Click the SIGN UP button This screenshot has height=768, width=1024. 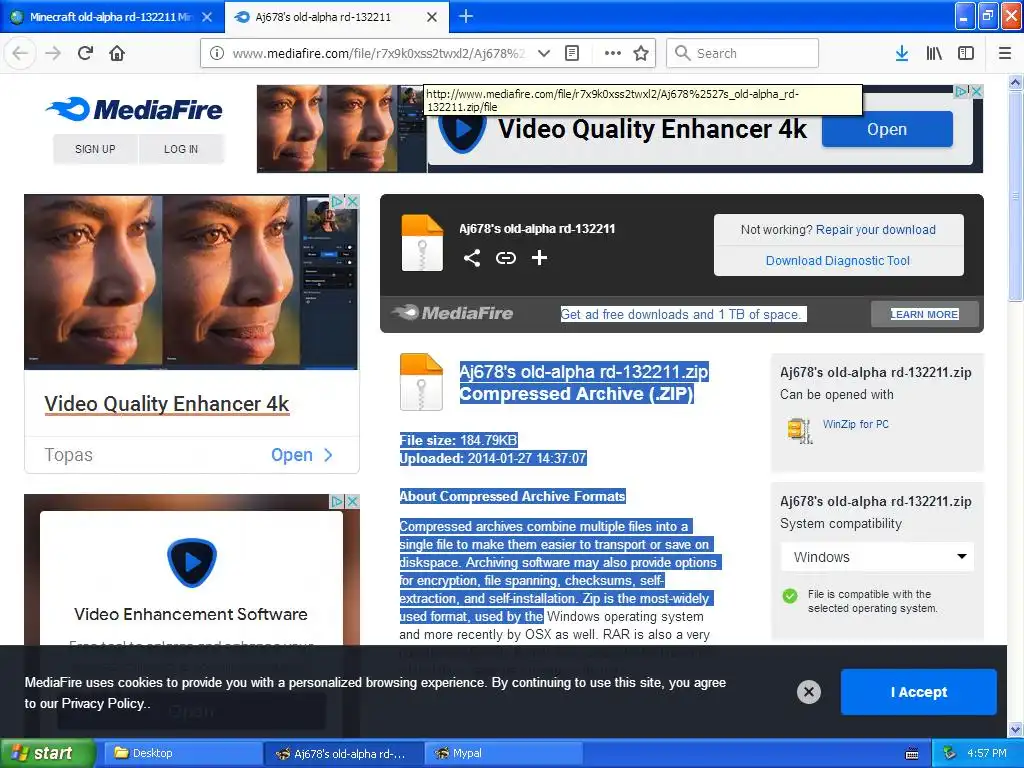[95, 149]
